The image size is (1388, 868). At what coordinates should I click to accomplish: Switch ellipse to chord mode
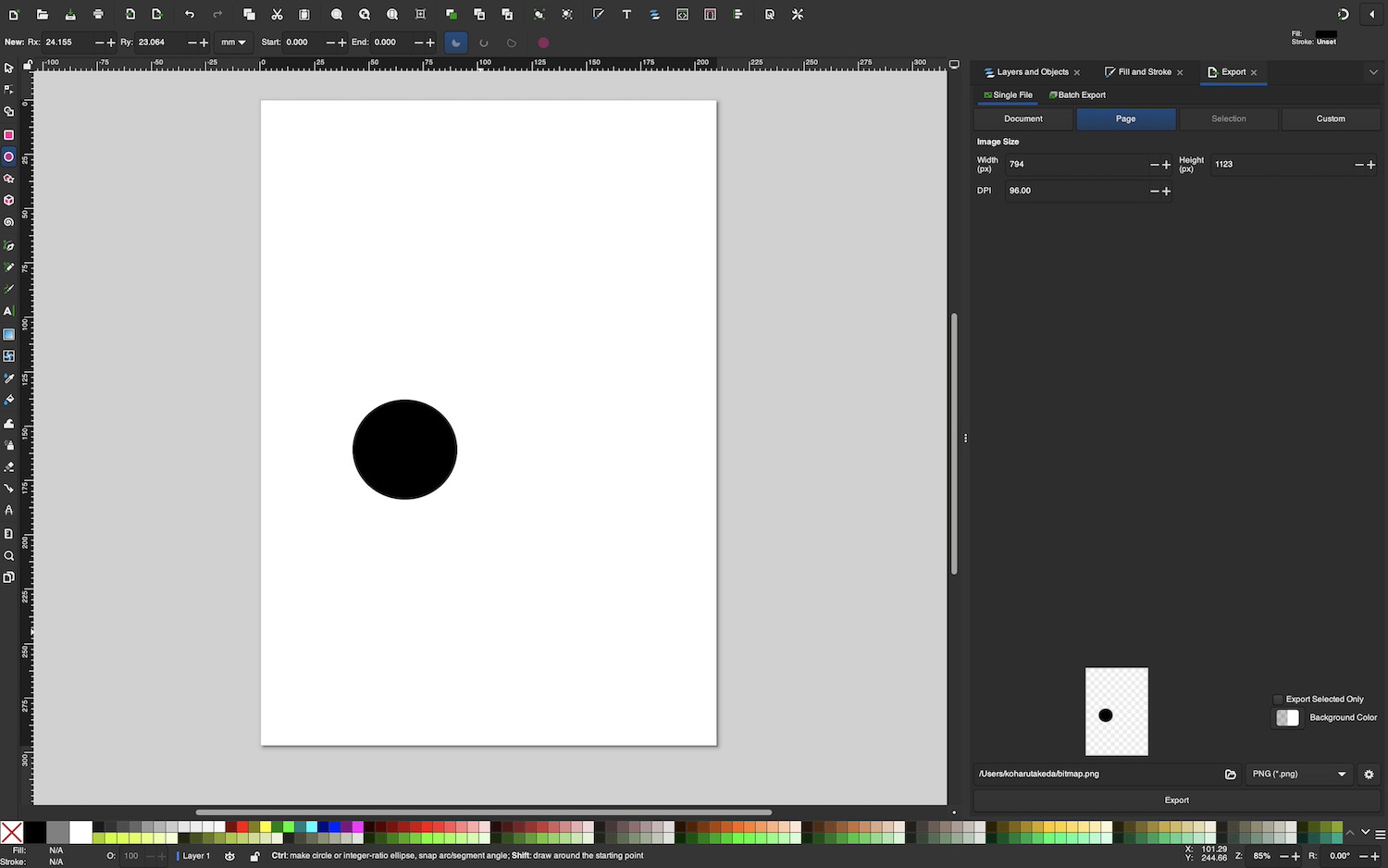(512, 43)
